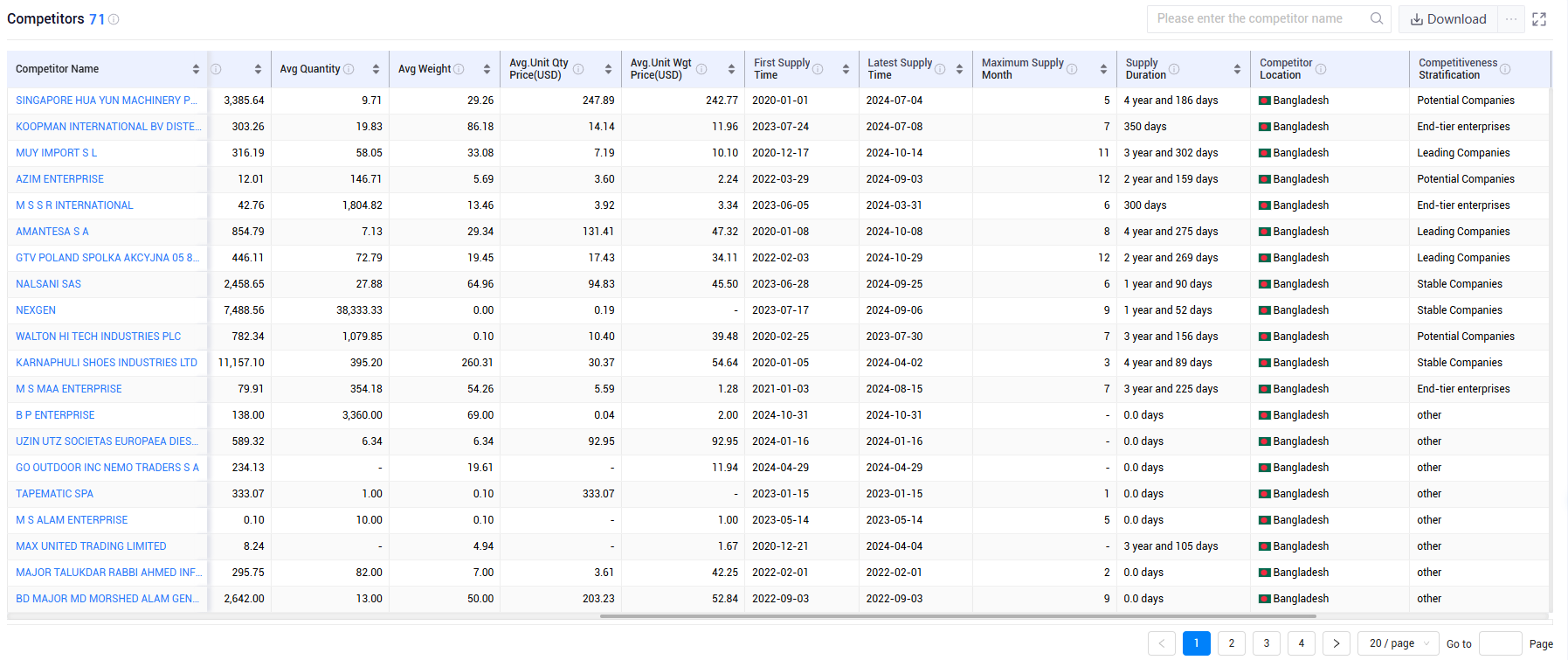The height and width of the screenshot is (660, 1568).
Task: Show info for Avg.Unit Qty Price
Action: (578, 69)
